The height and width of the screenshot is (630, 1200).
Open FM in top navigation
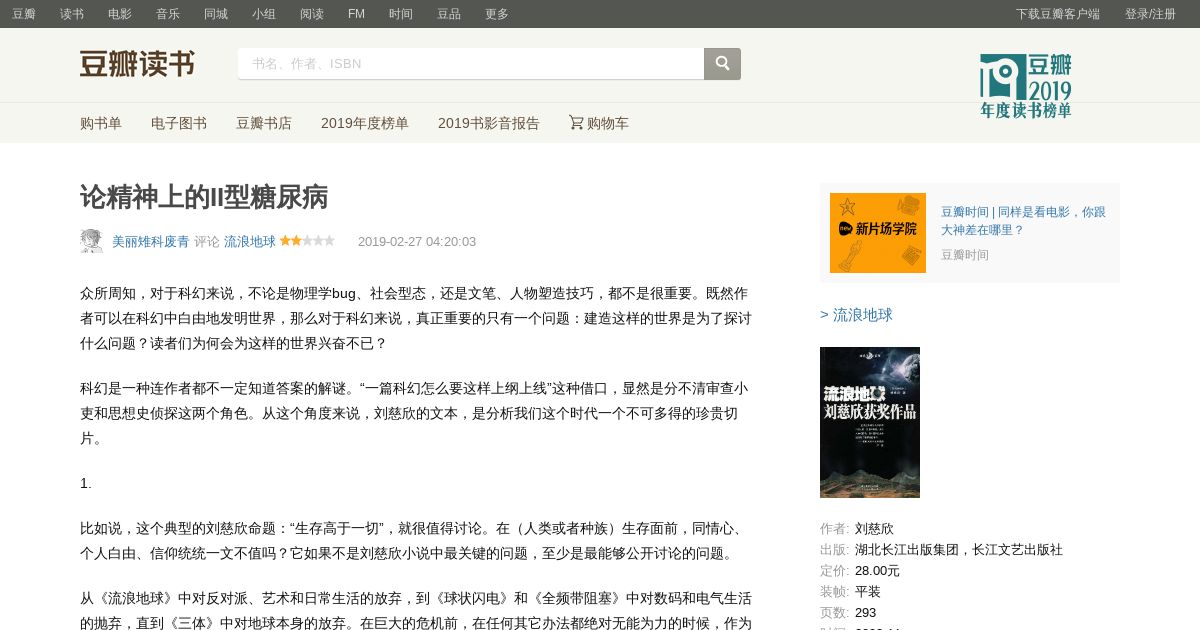pos(356,14)
